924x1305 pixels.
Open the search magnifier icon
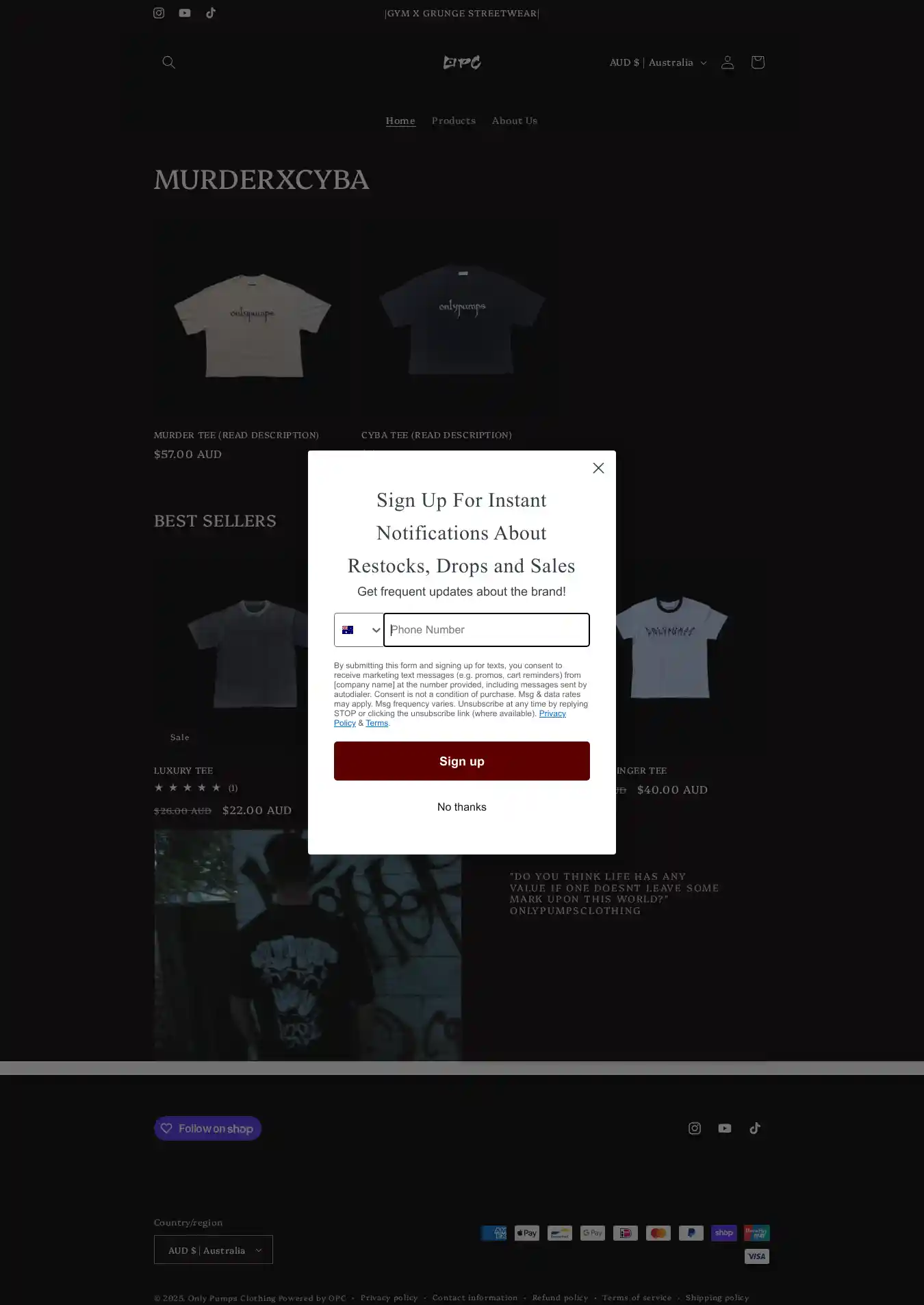coord(168,62)
